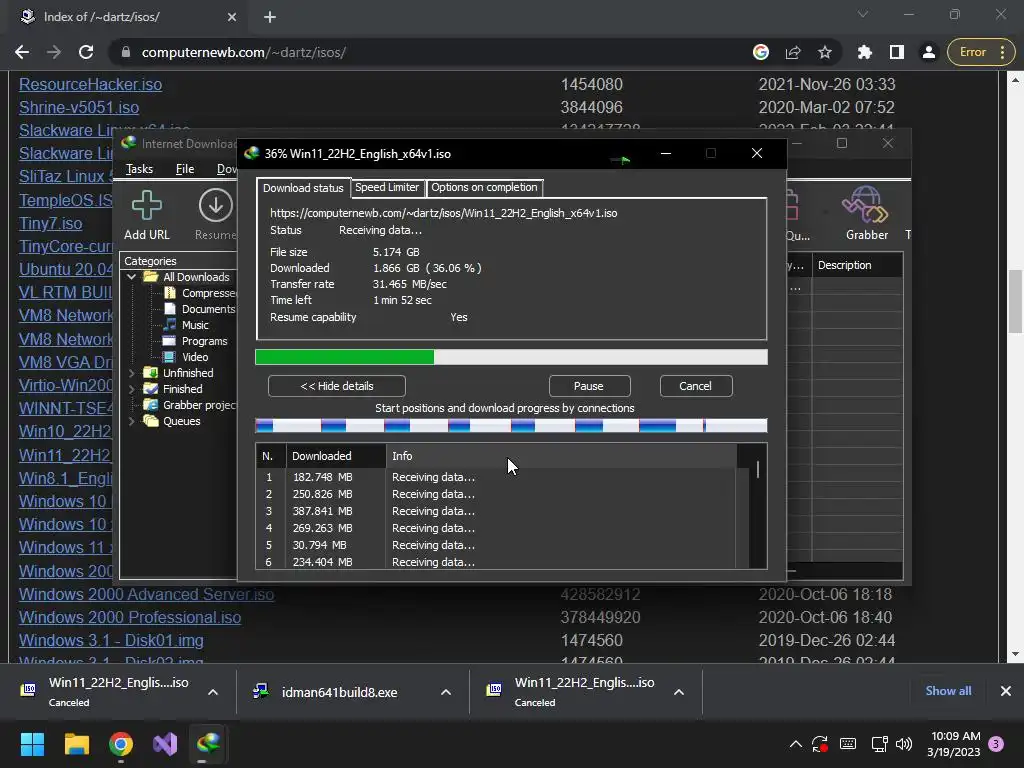This screenshot has height=768, width=1024.
Task: Click the green download progress bar
Action: click(x=511, y=357)
